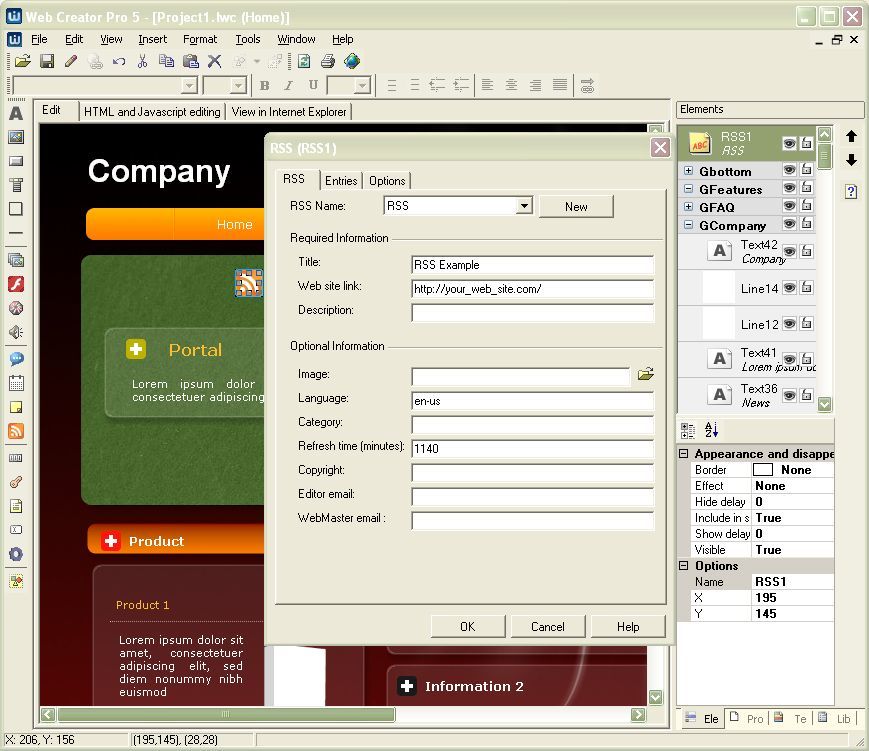Click the Delete X toolbar icon
869x751 pixels.
click(214, 61)
